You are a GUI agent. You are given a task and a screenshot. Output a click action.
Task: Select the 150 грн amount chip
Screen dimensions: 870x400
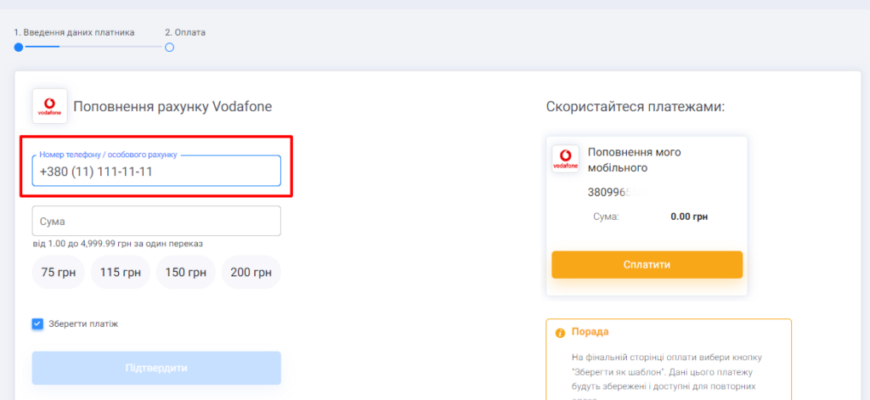pyautogui.click(x=185, y=272)
